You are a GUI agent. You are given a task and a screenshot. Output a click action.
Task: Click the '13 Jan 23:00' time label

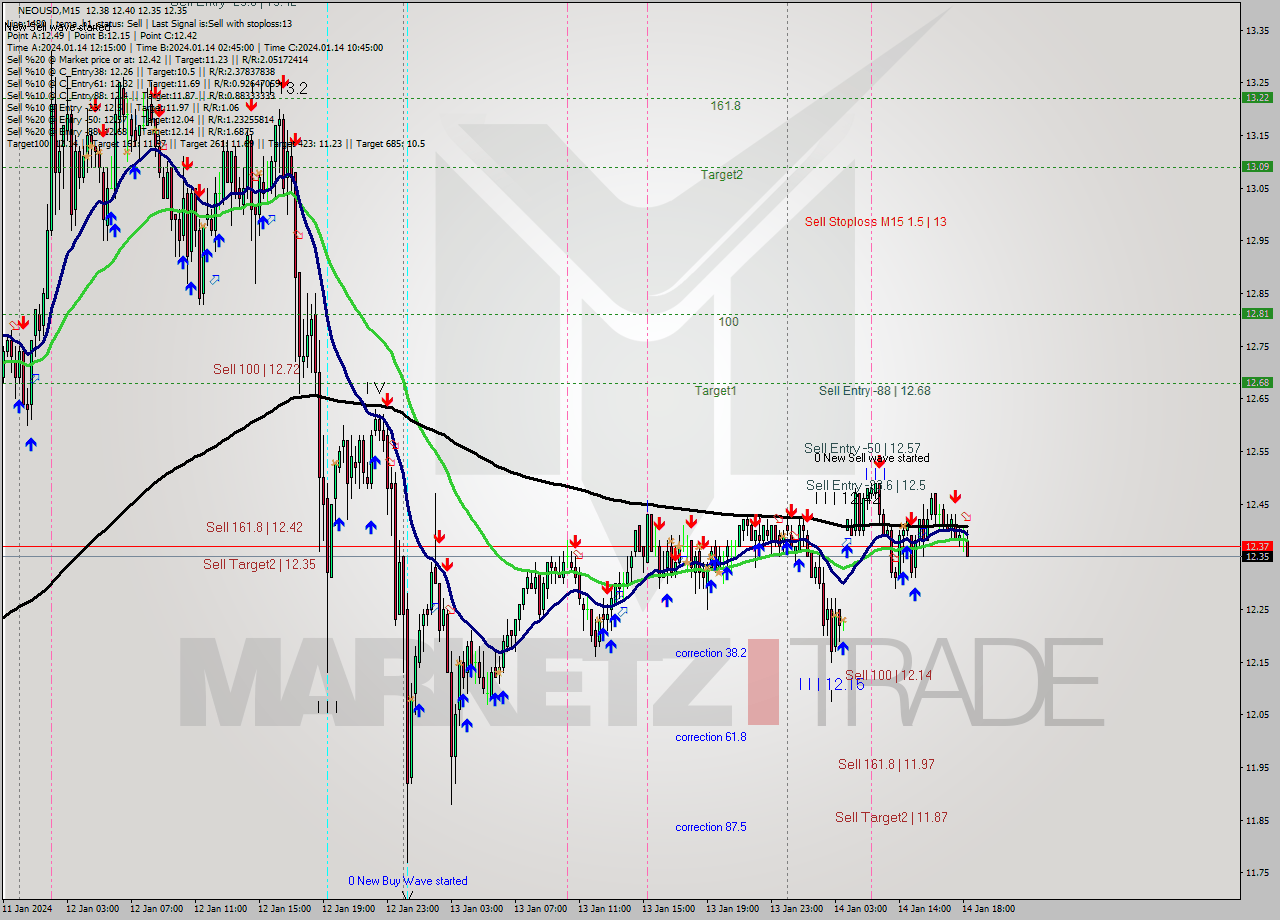coord(796,909)
